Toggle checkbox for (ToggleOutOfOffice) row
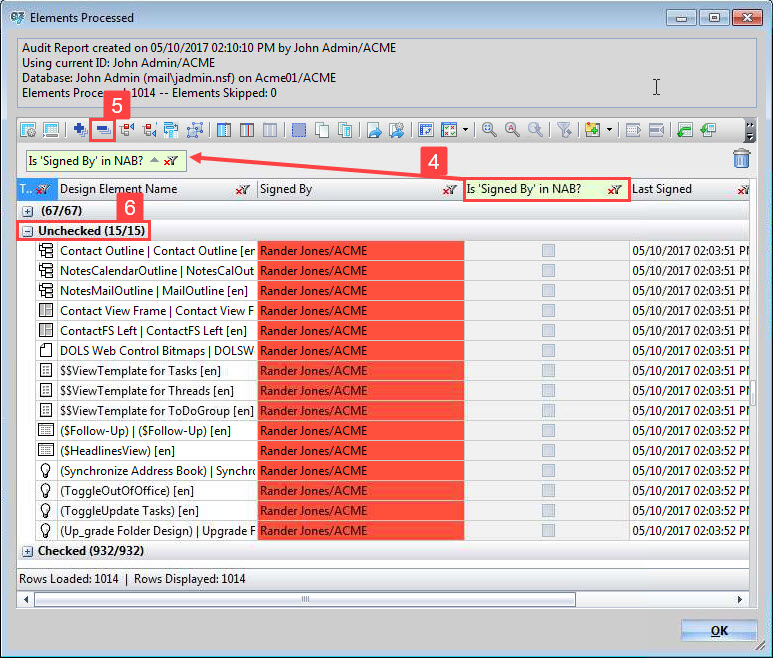The height and width of the screenshot is (658, 773). pos(548,490)
